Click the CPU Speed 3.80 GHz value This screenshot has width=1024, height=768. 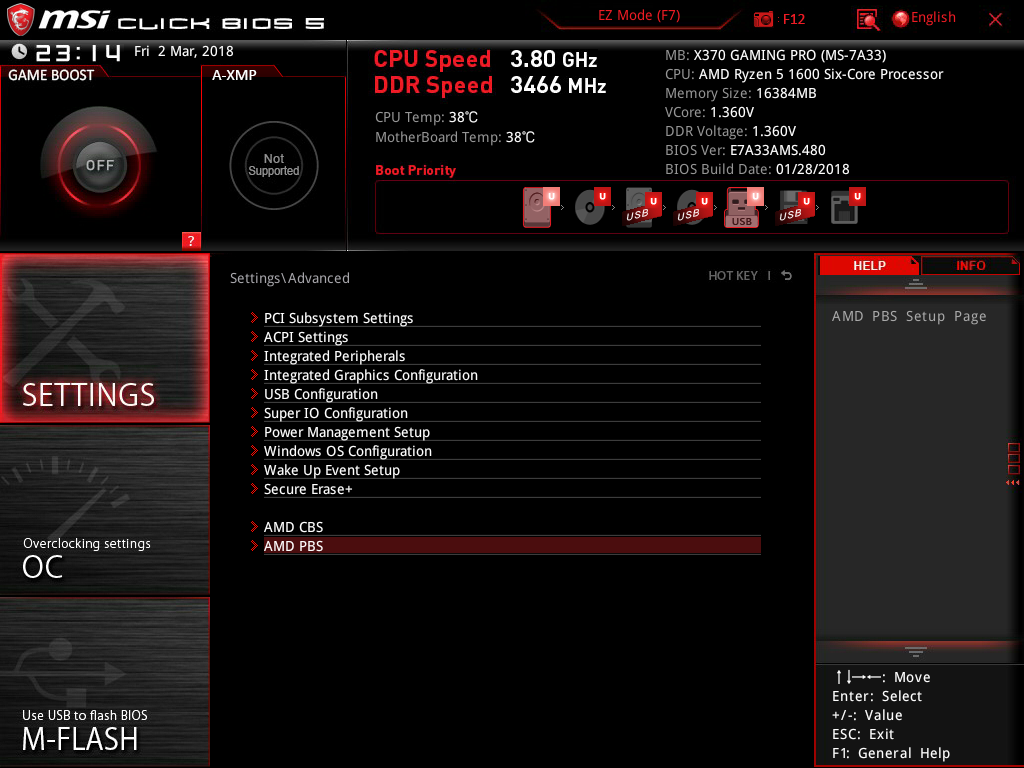click(553, 59)
